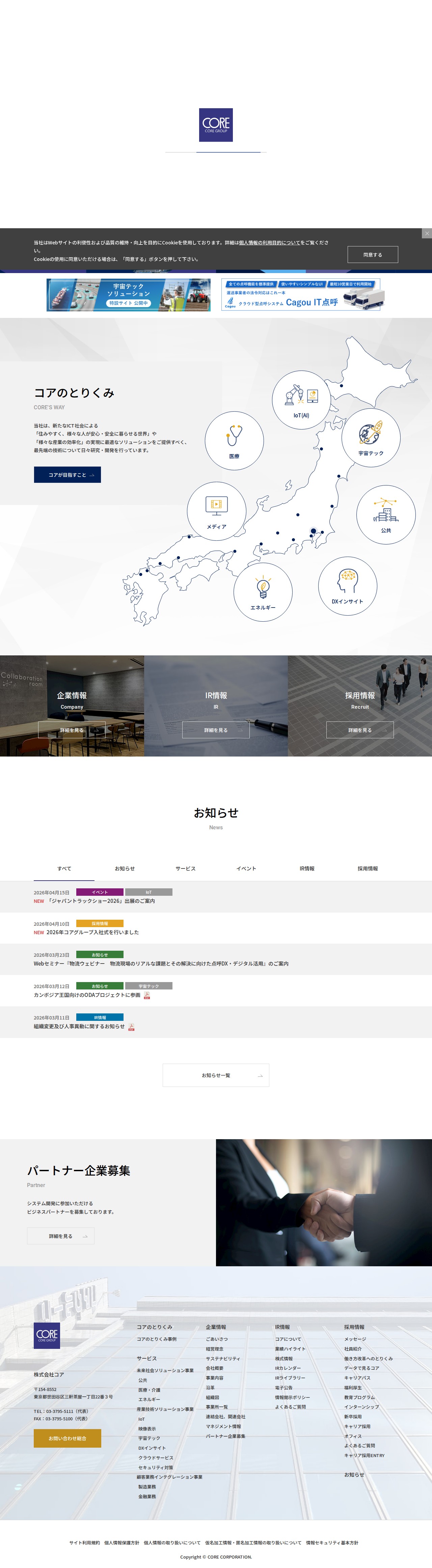Select the イベント news tab
Image resolution: width=432 pixels, height=1568 pixels.
click(246, 868)
